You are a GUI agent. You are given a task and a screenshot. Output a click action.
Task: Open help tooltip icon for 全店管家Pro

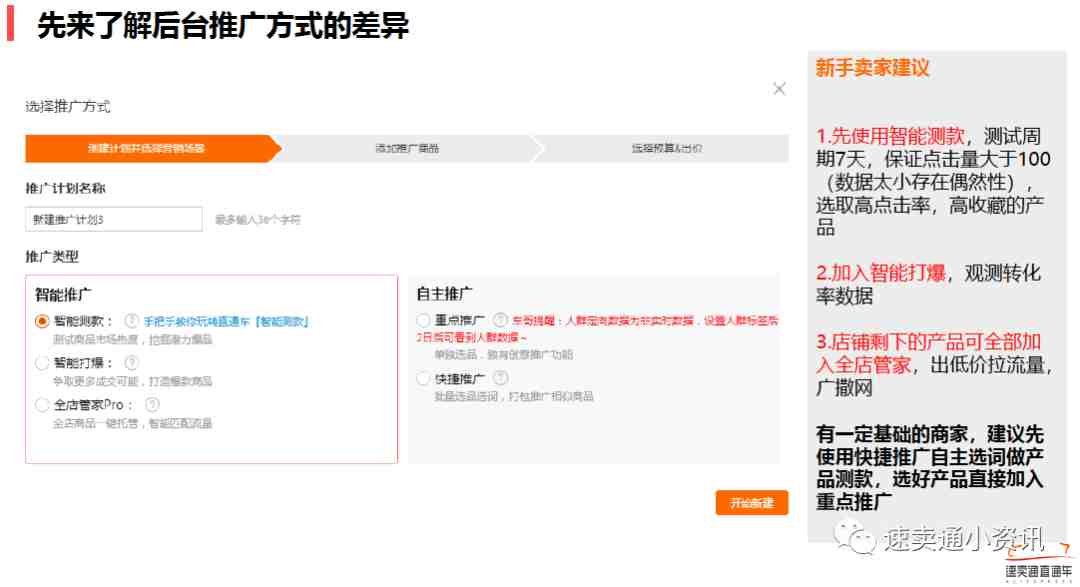(152, 405)
